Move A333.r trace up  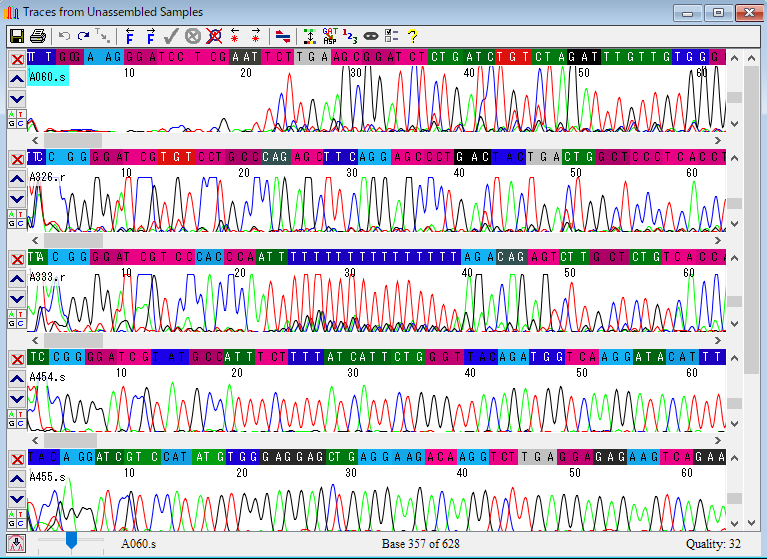17,279
